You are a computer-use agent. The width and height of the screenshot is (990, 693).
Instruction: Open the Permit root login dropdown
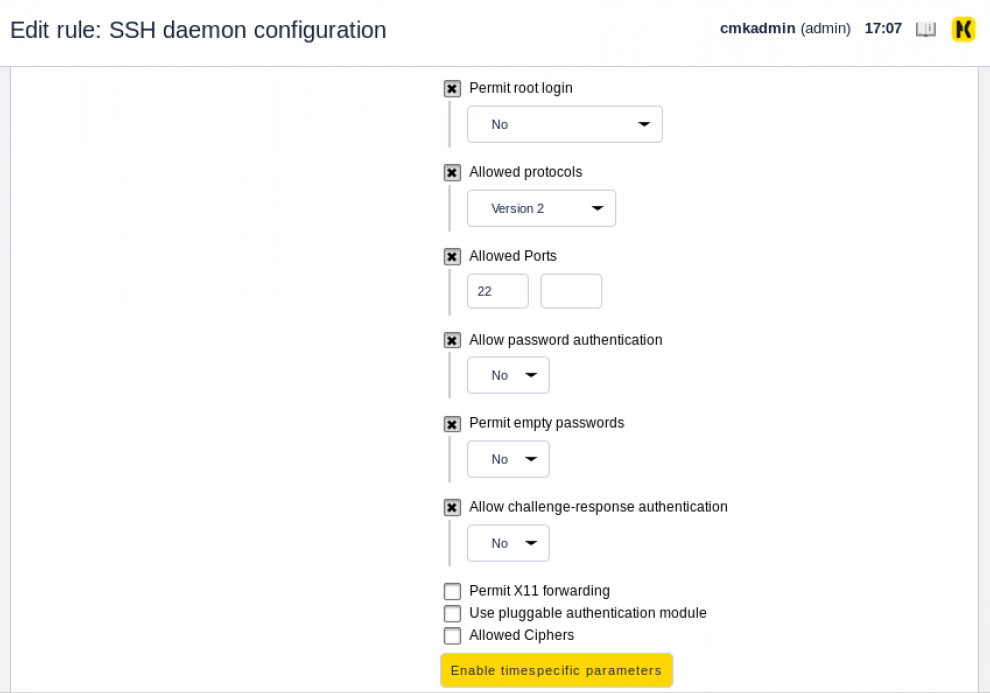click(x=564, y=124)
